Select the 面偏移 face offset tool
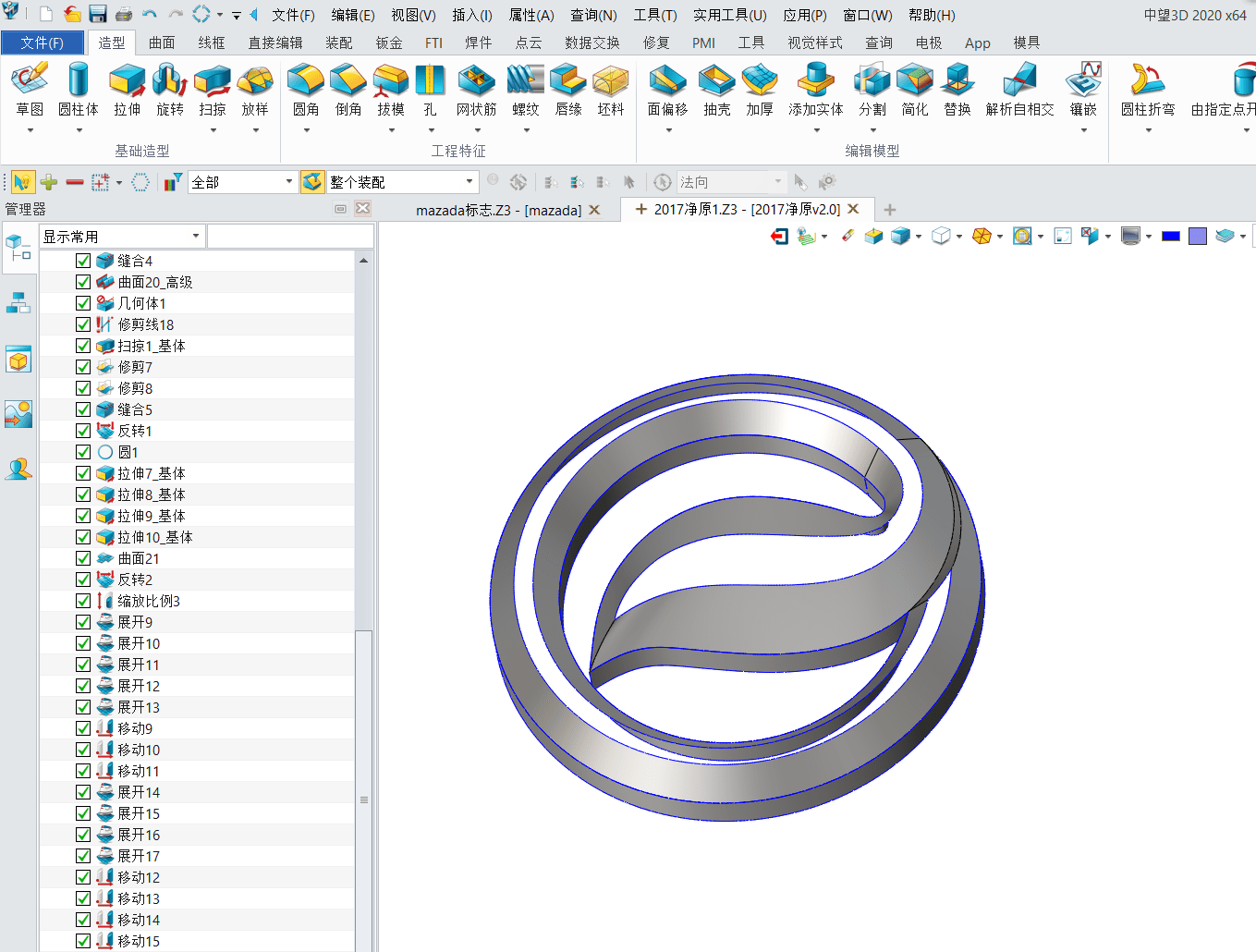Image resolution: width=1256 pixels, height=952 pixels. point(667,90)
